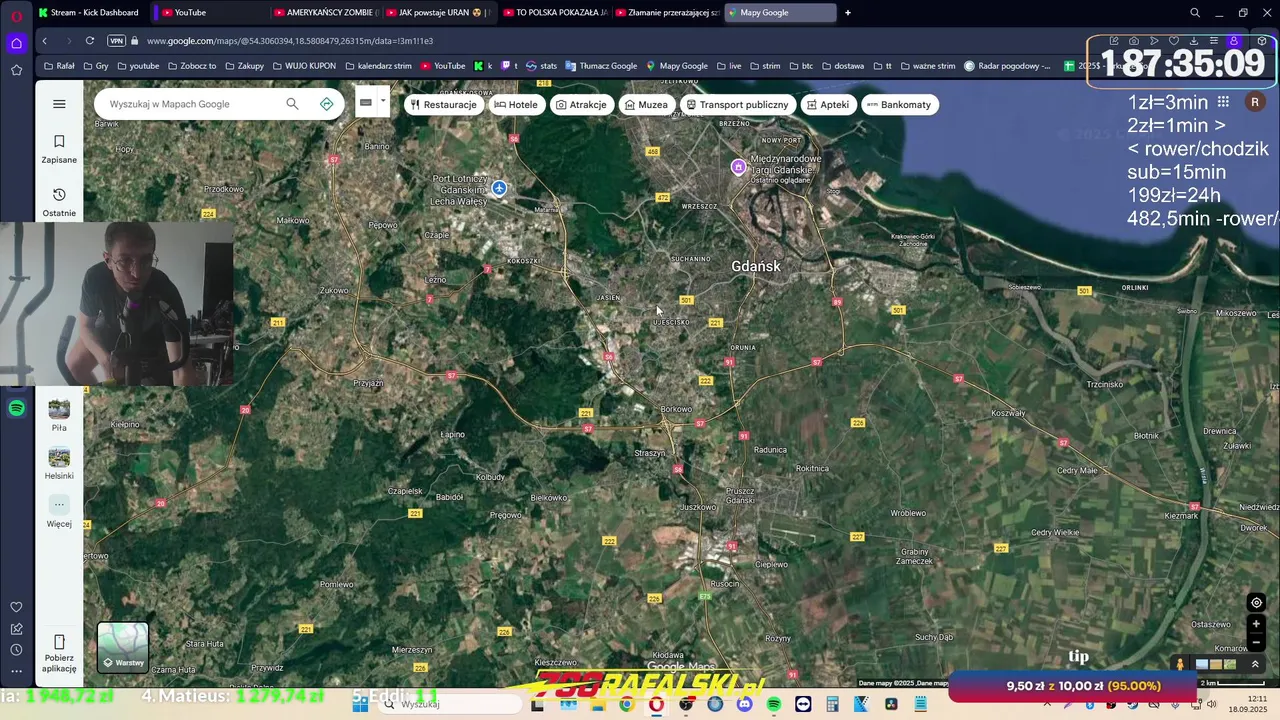Viewport: 1280px width, 720px height.
Task: Open the Rafał bookmarks folder
Action: pos(59,66)
